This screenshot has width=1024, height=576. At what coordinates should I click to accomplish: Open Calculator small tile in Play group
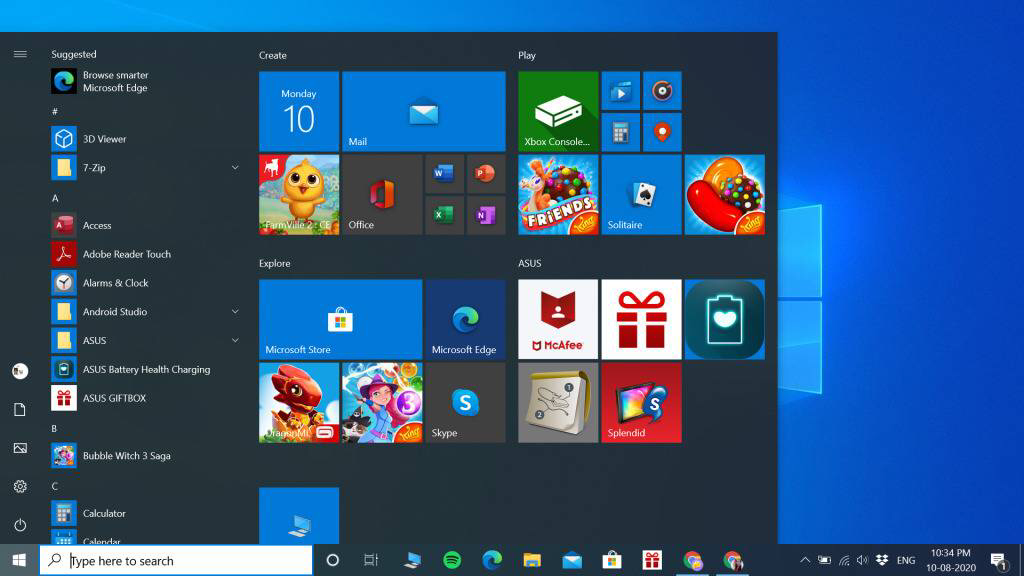pyautogui.click(x=620, y=133)
